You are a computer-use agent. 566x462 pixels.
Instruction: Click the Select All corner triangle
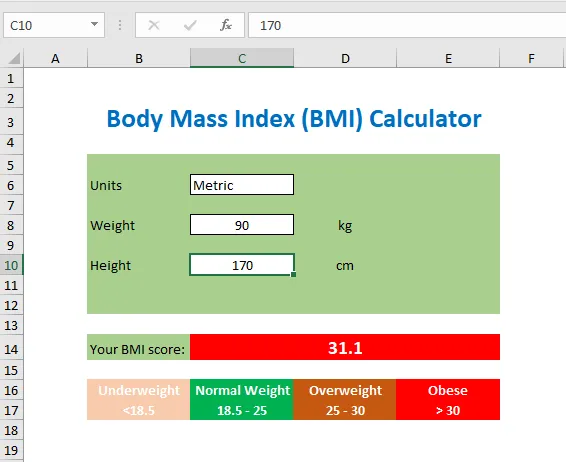click(14, 58)
